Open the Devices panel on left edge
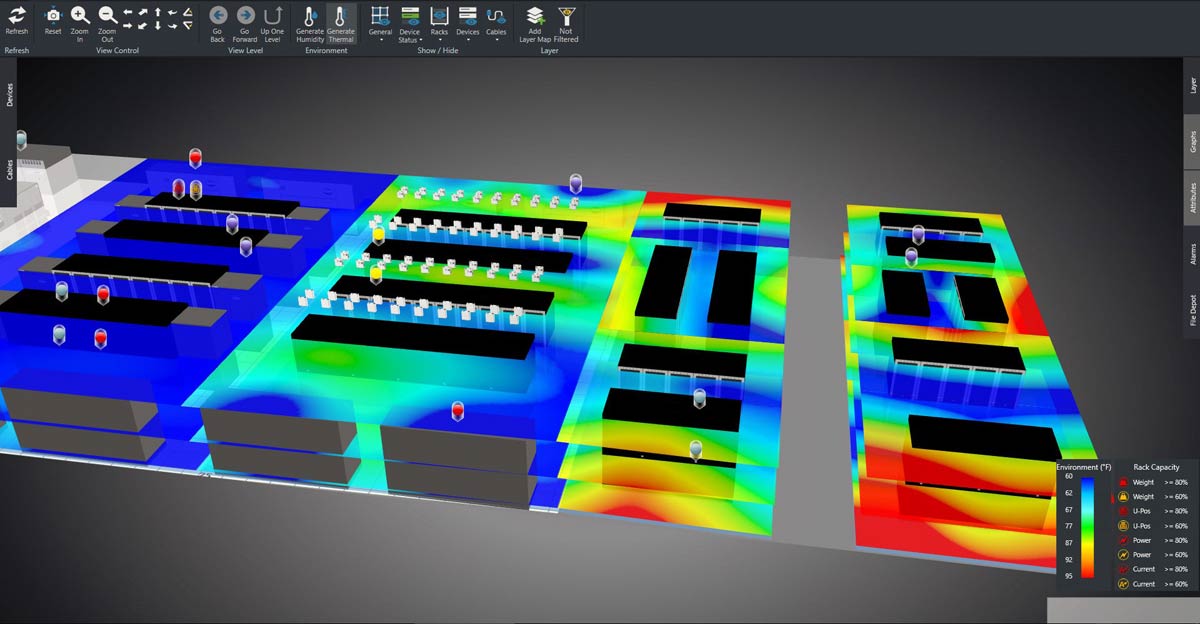This screenshot has width=1200, height=624. click(x=9, y=95)
